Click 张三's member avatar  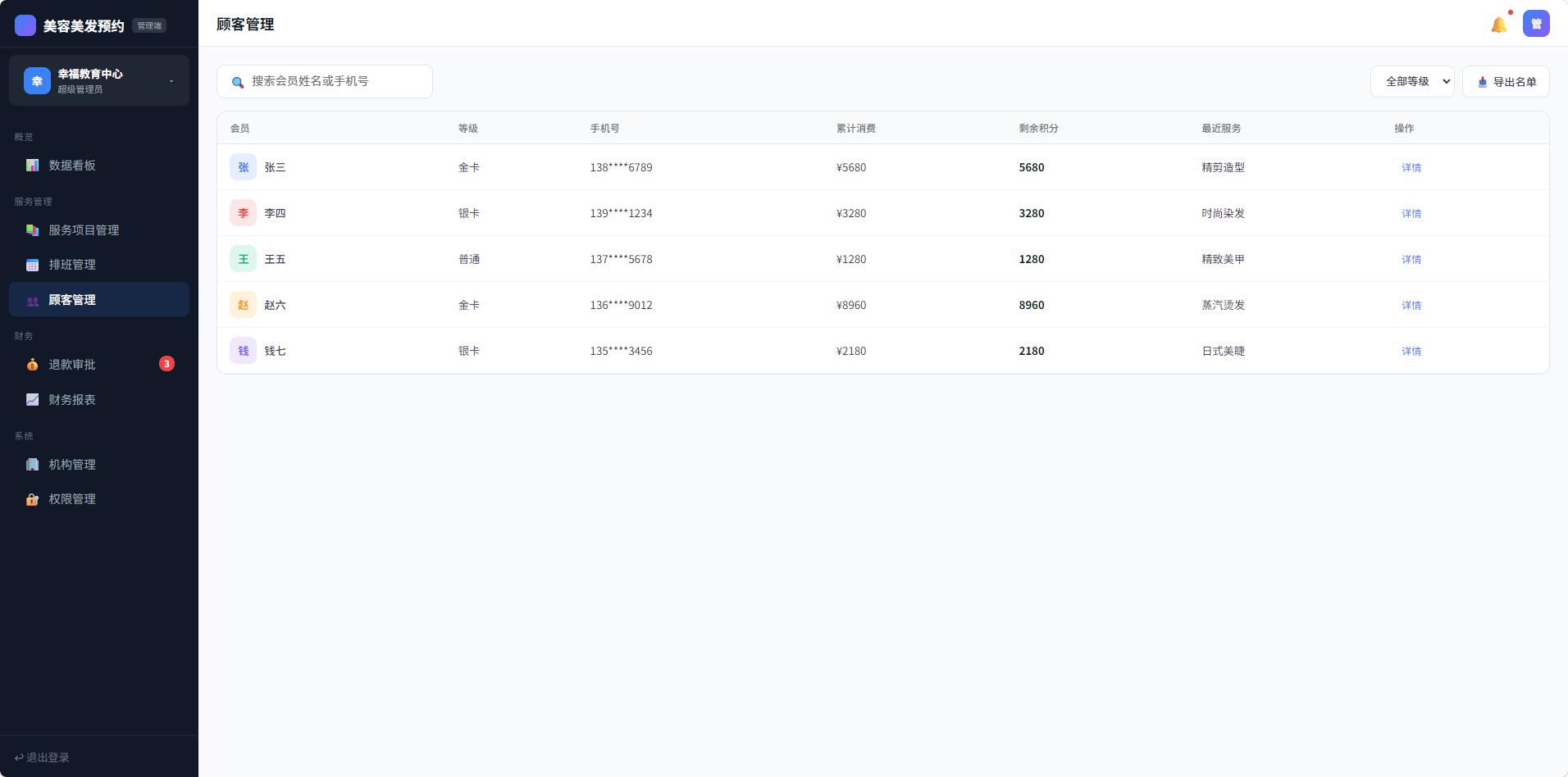click(243, 167)
